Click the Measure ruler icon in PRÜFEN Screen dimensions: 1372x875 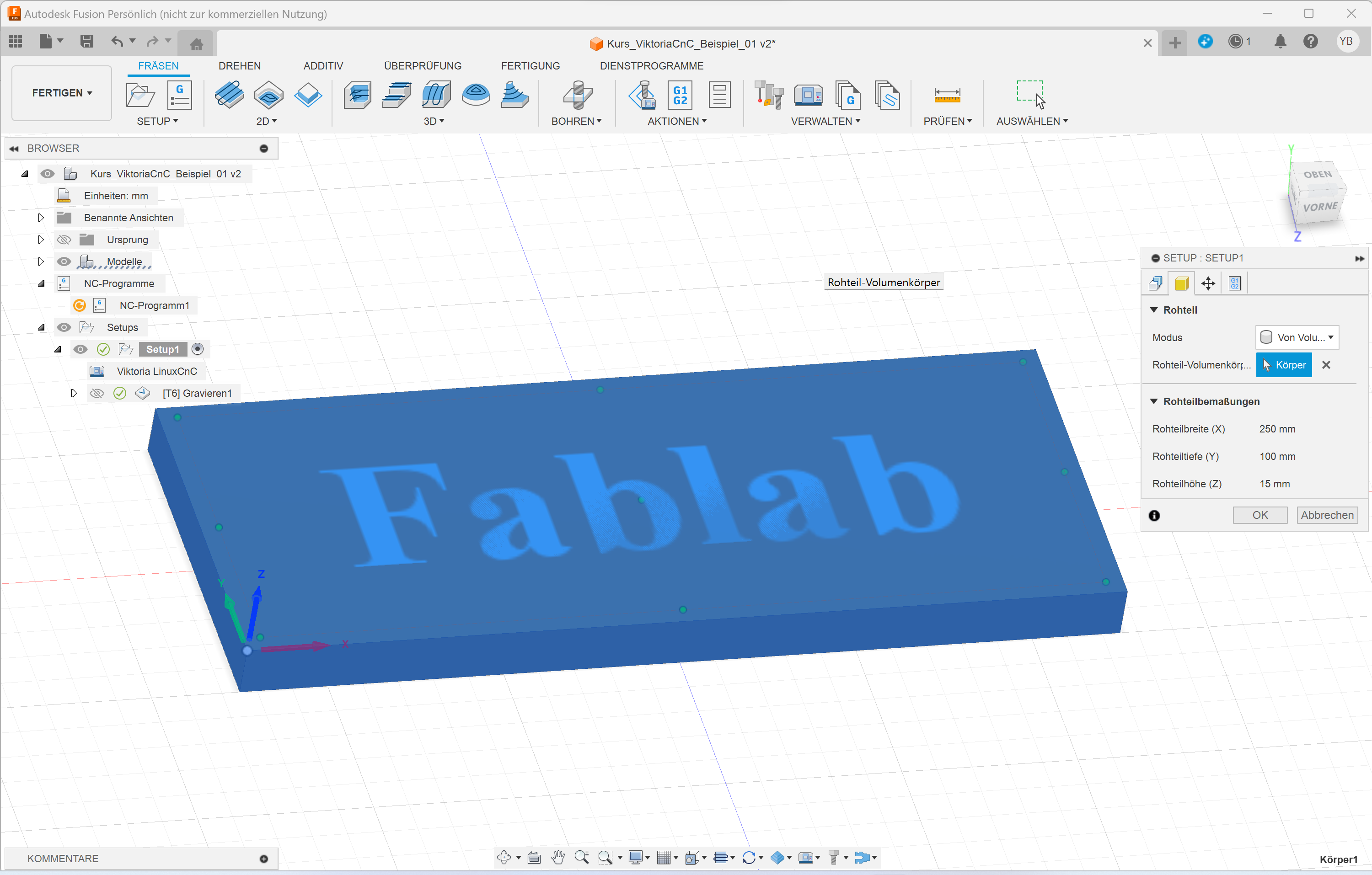click(x=947, y=95)
